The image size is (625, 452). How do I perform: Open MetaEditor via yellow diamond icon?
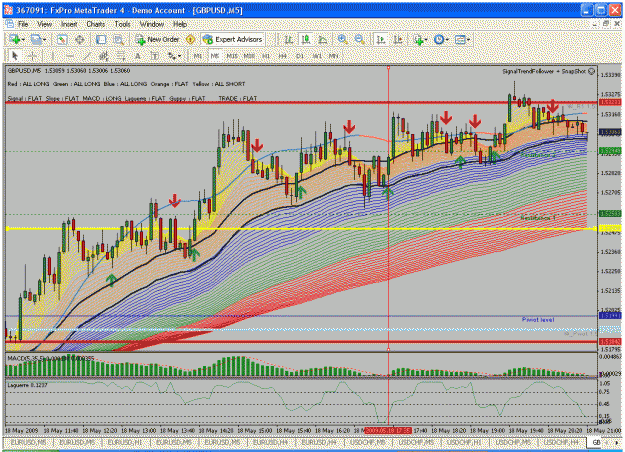pos(191,39)
